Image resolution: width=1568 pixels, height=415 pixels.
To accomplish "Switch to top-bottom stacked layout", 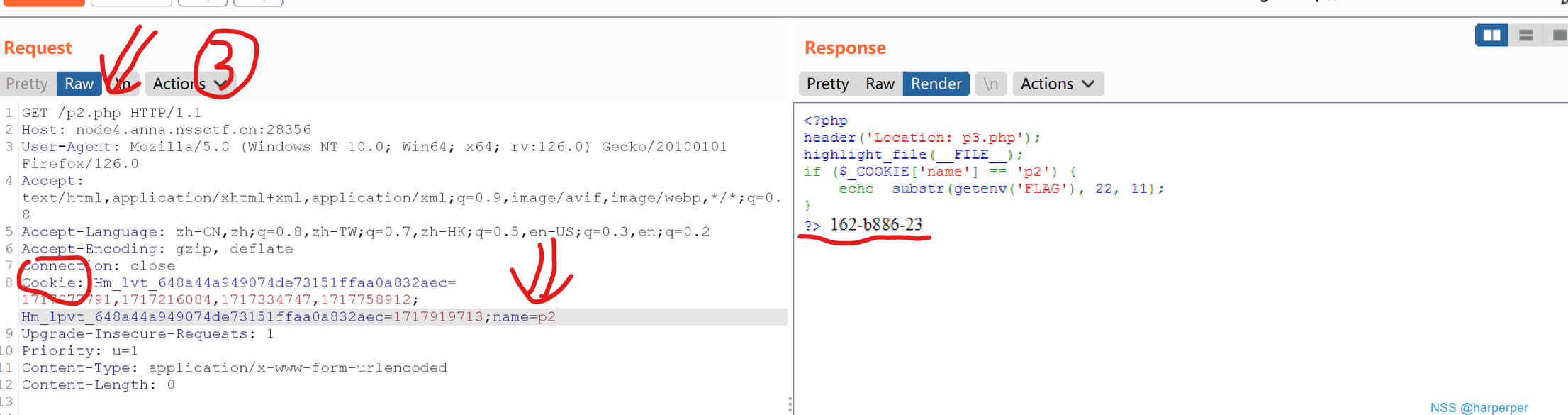I will 1525,35.
